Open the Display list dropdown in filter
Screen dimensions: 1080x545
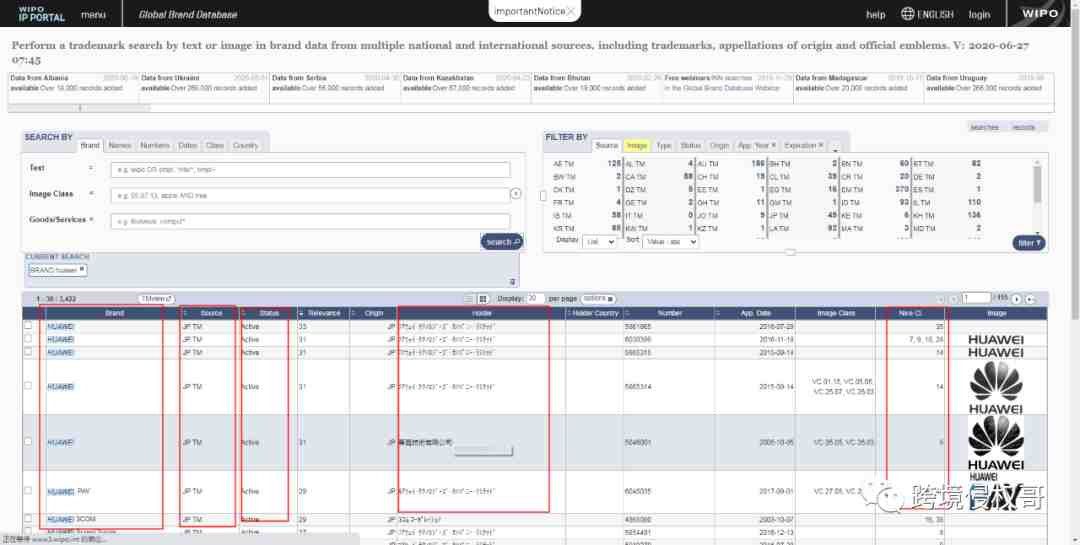pos(599,242)
